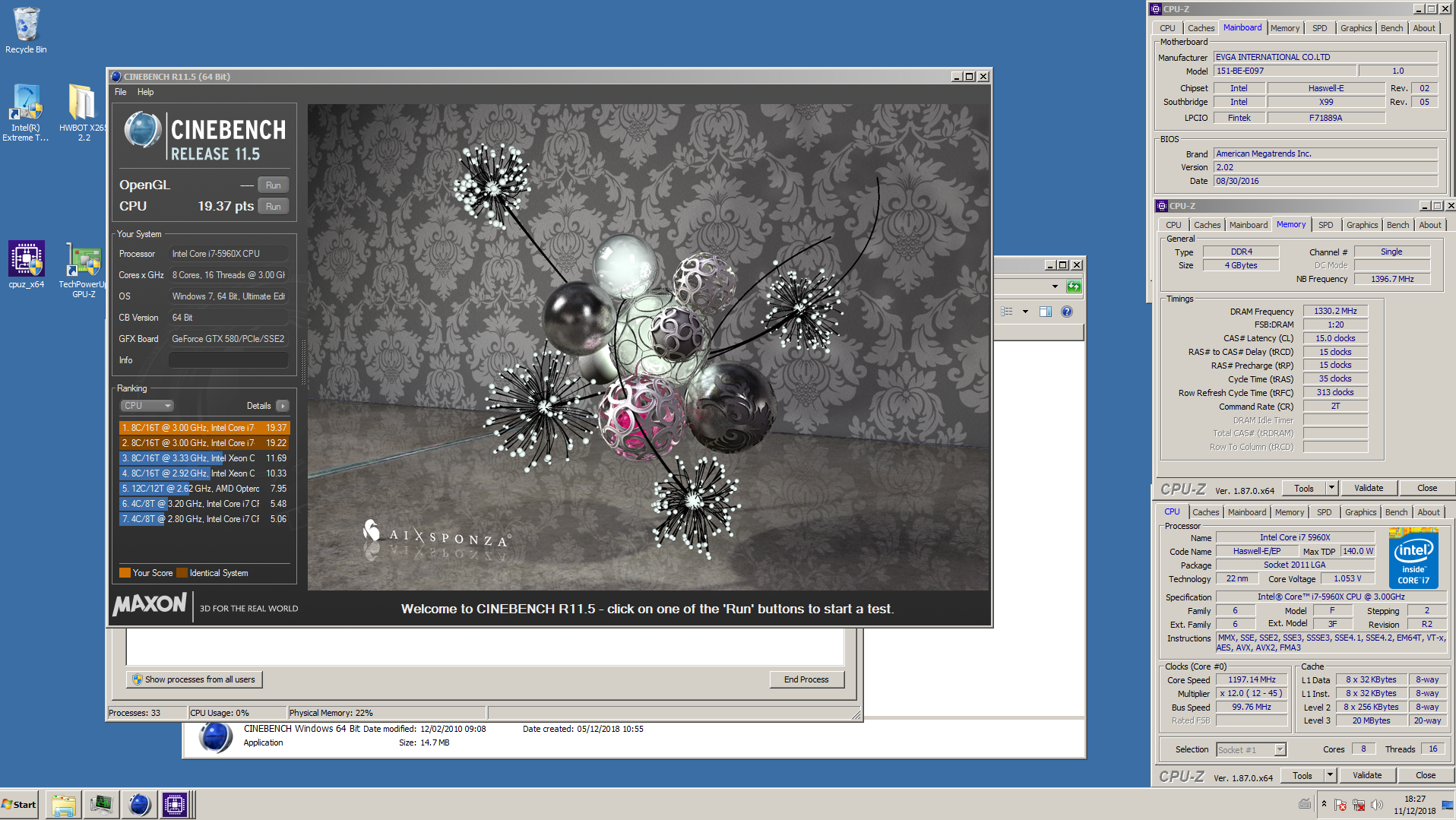Open the view options dropdown arrow in Explorer
1456x820 pixels.
pyautogui.click(x=1025, y=312)
